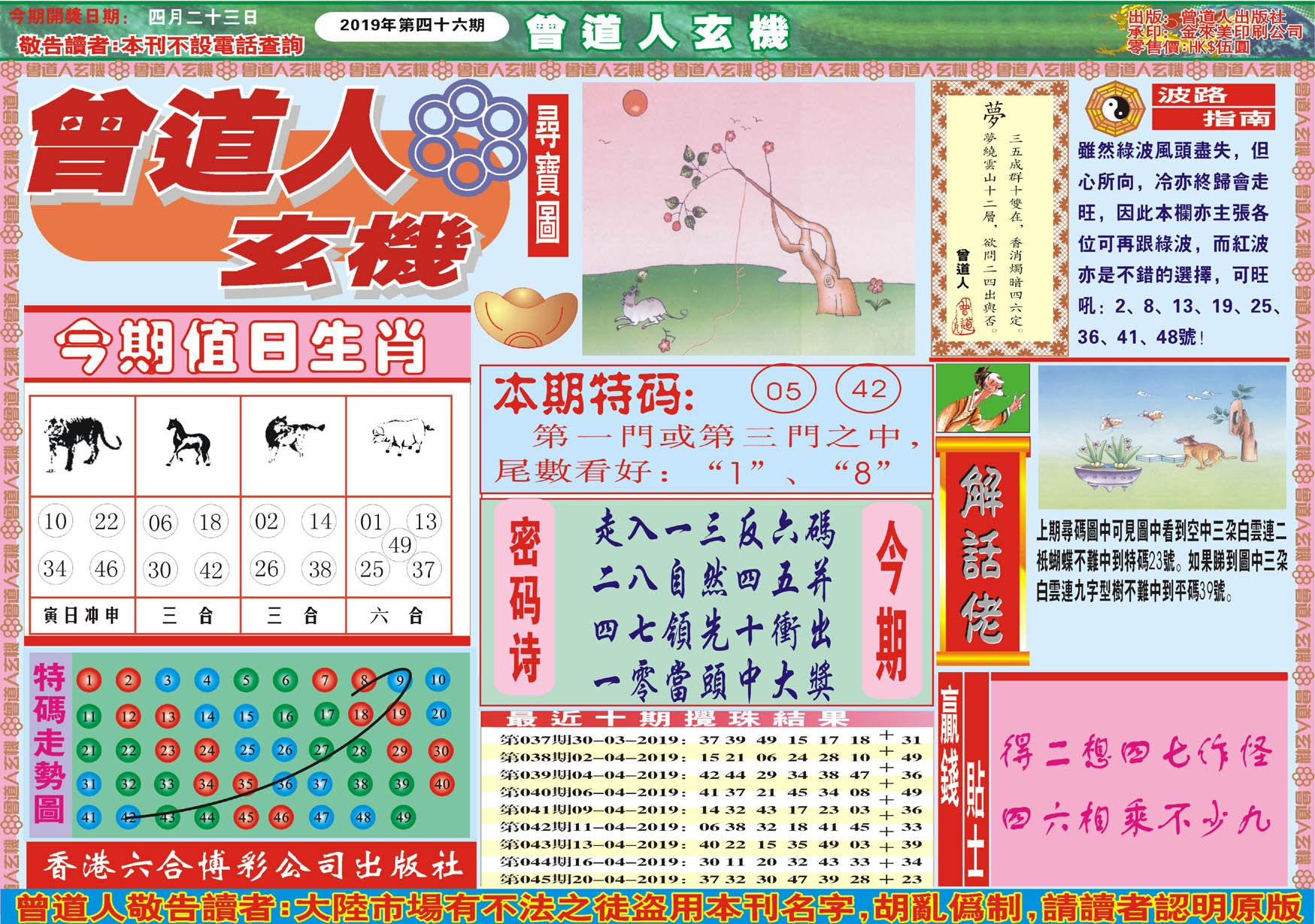
Task: Click the tiger zodiac picture
Action: [x=81, y=443]
